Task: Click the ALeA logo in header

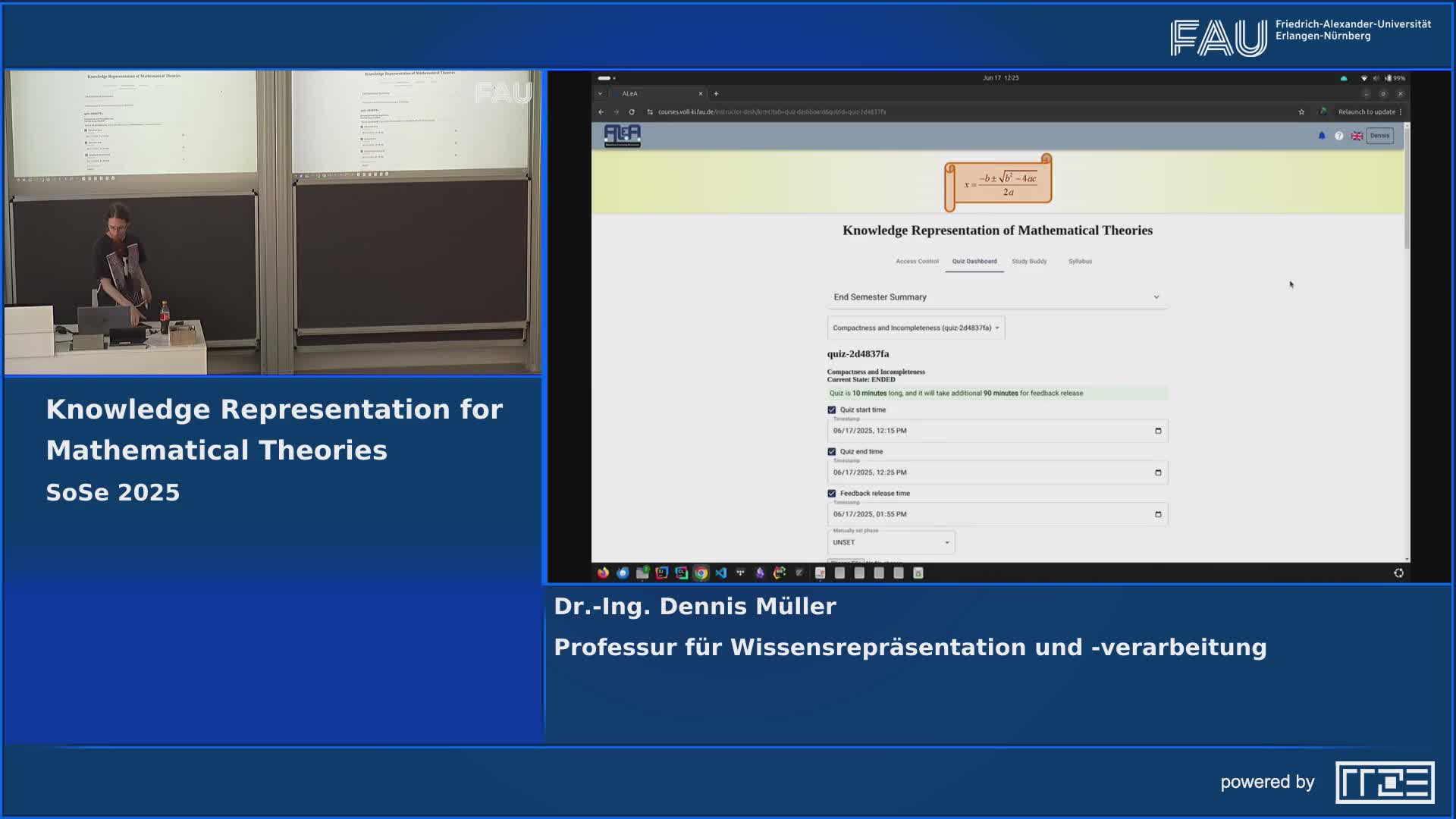Action: [x=622, y=136]
